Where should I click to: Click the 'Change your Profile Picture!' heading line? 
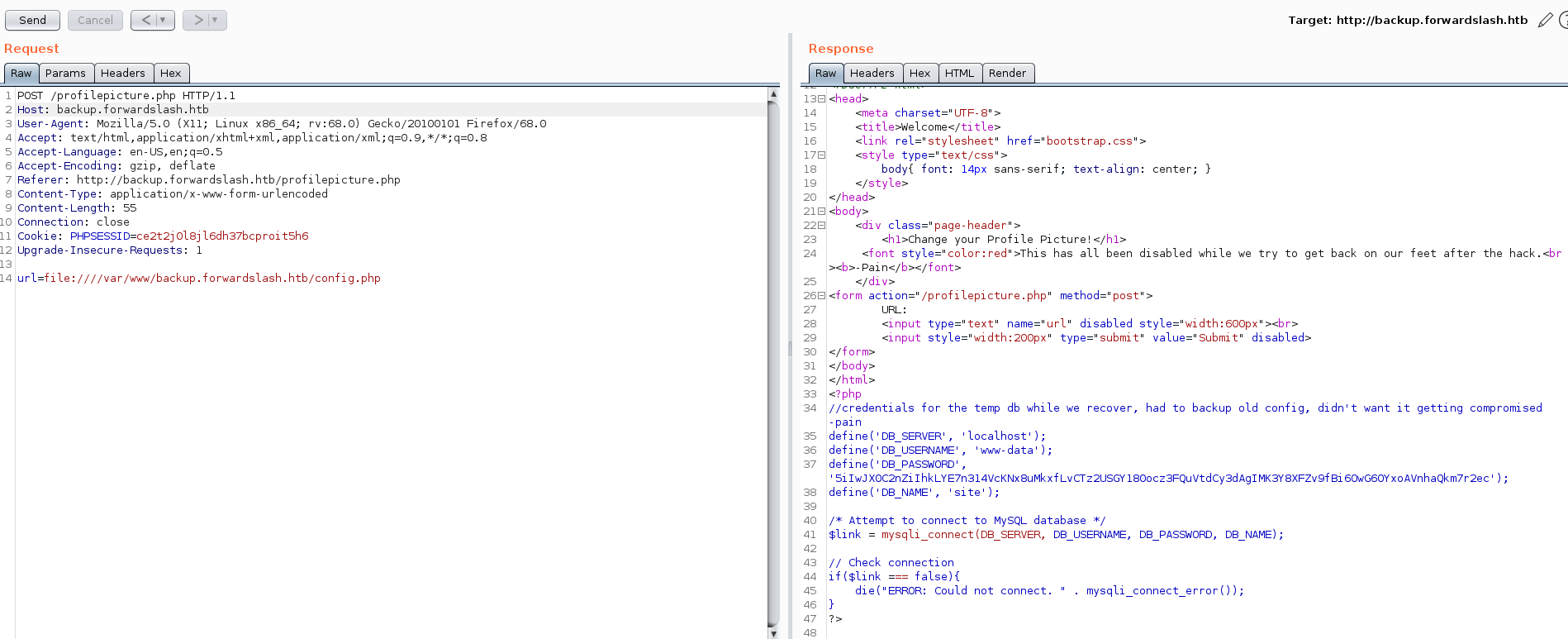(1004, 239)
